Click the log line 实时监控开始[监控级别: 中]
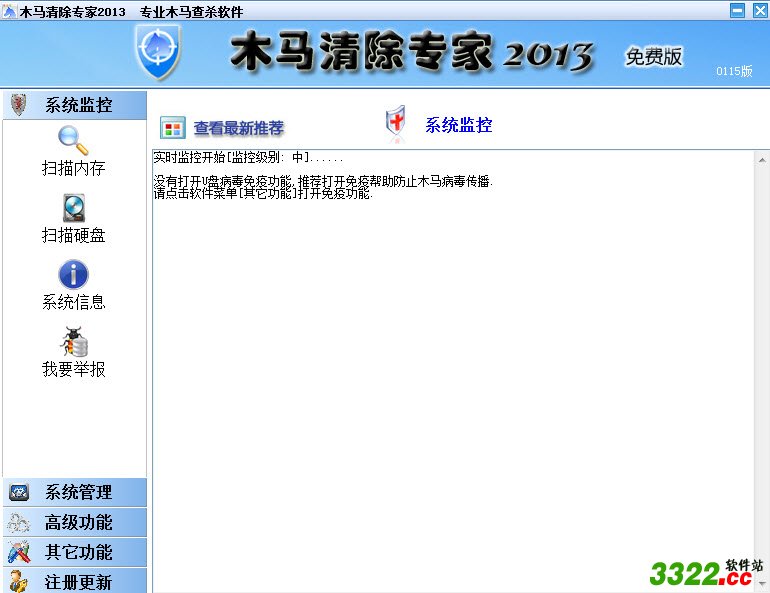 (x=248, y=158)
